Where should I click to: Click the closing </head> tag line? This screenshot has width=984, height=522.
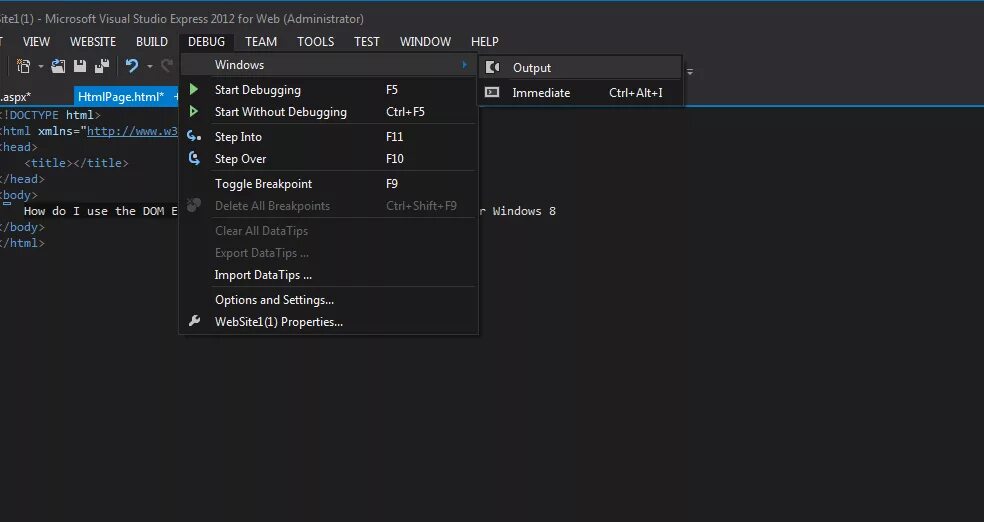(x=22, y=179)
